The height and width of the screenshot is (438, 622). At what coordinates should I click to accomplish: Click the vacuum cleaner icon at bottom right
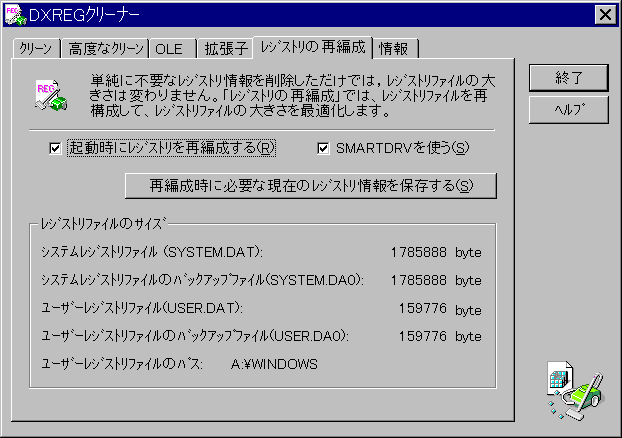573,388
